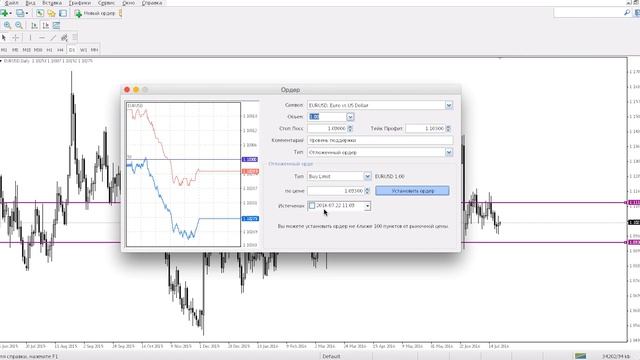Toggle the chart auto-scroll icon
Image resolution: width=640 pixels, height=360 pixels.
point(34,25)
